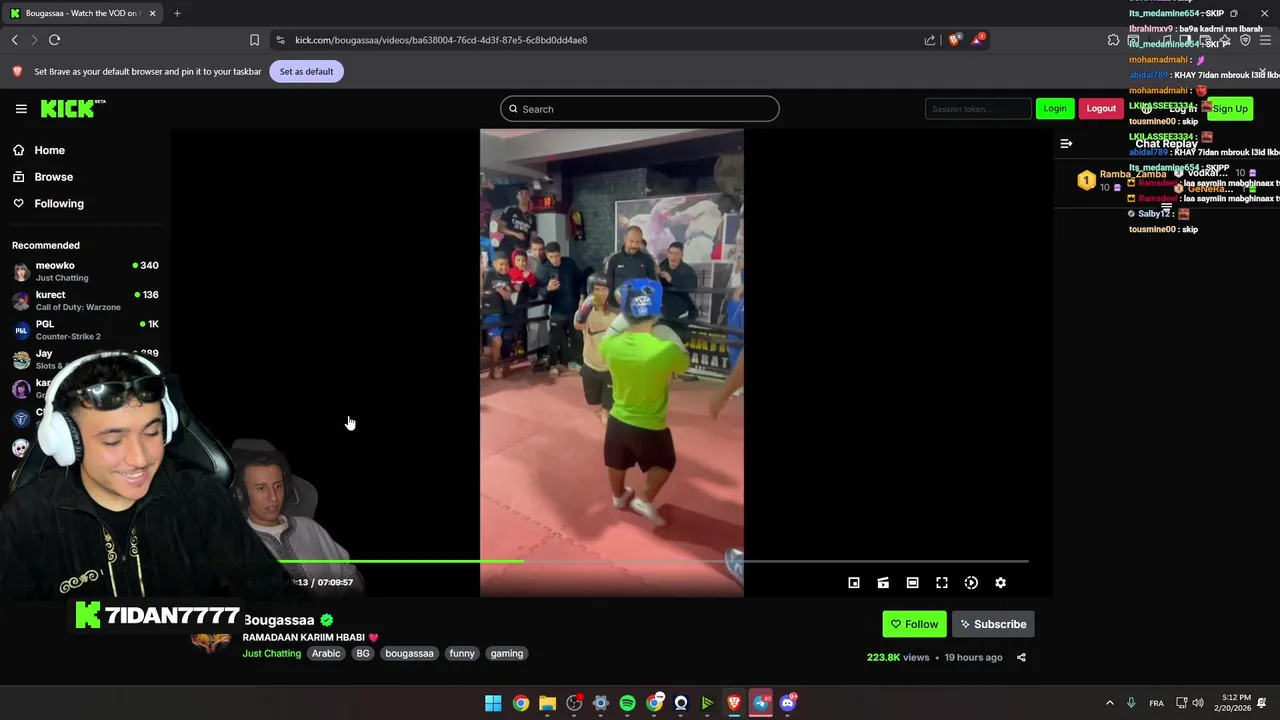The image size is (1280, 720).
Task: Open Brave main menu
Action: click(1265, 40)
